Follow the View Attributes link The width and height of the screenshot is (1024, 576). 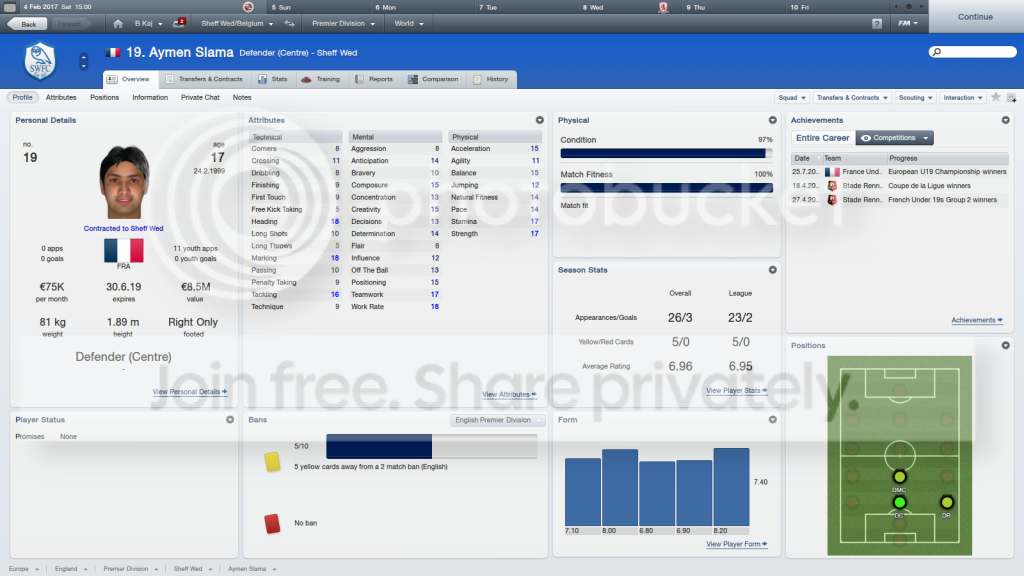tap(509, 394)
